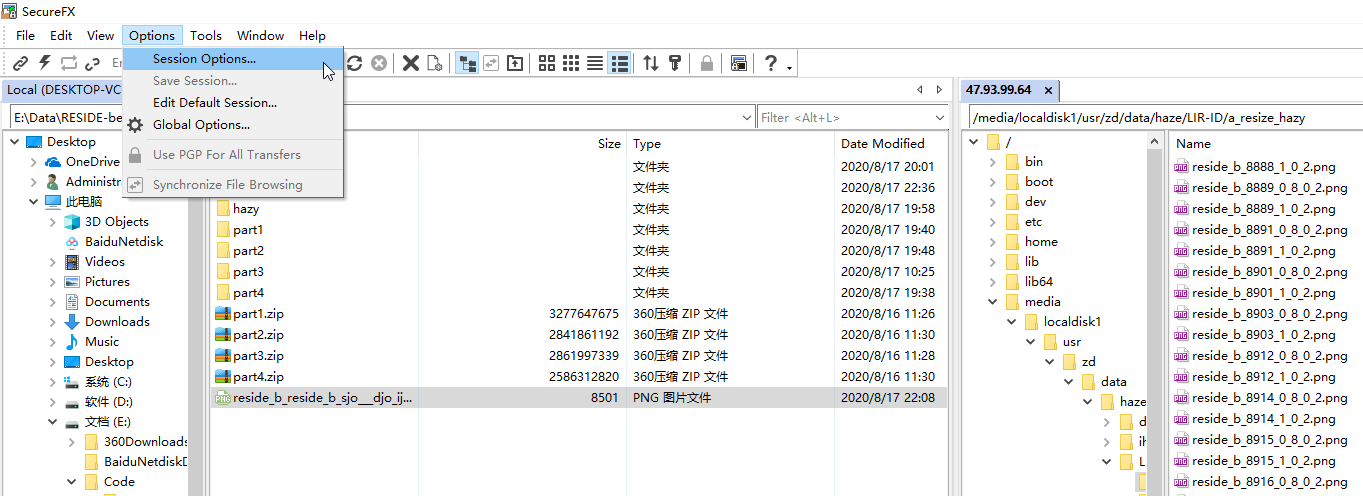This screenshot has height=496, width=1363.
Task: Collapse the remote media folder node
Action: click(x=992, y=302)
